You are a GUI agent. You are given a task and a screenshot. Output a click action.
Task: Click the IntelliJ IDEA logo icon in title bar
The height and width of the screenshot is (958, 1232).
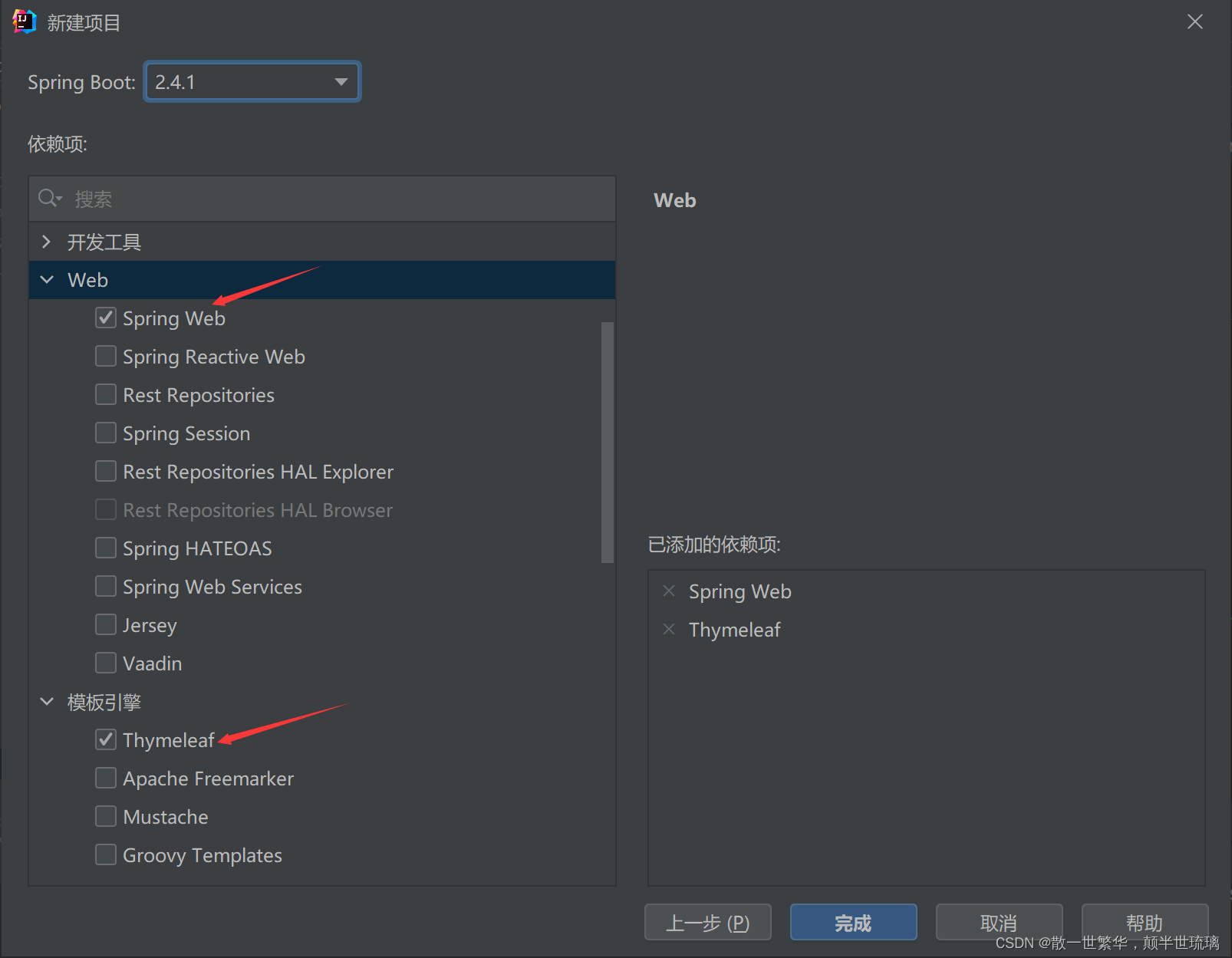point(25,21)
